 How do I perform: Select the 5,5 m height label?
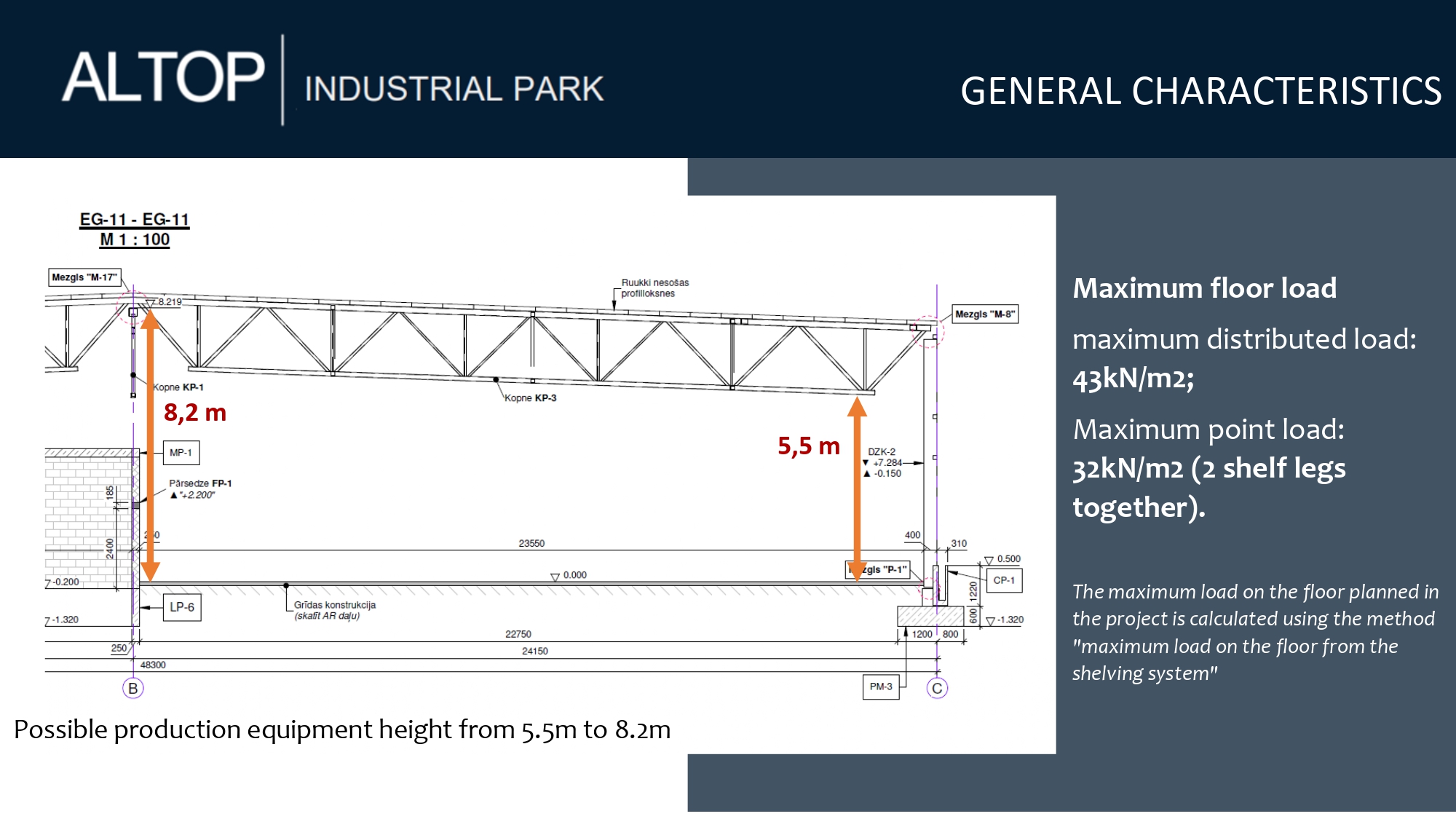pos(809,446)
